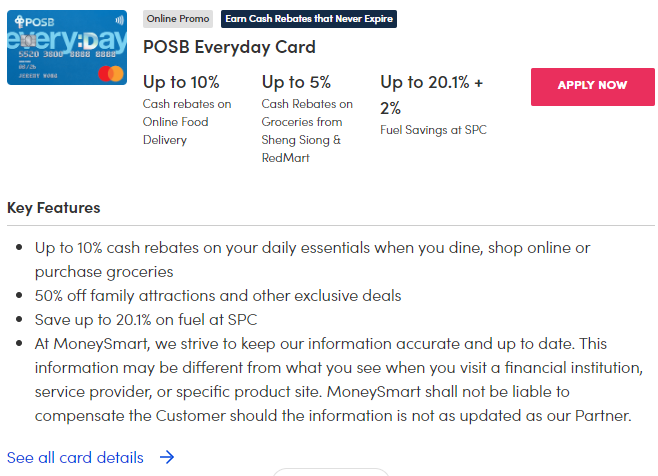The image size is (658, 476).
Task: Click the POSB Everyday Card title
Action: pyautogui.click(x=229, y=47)
